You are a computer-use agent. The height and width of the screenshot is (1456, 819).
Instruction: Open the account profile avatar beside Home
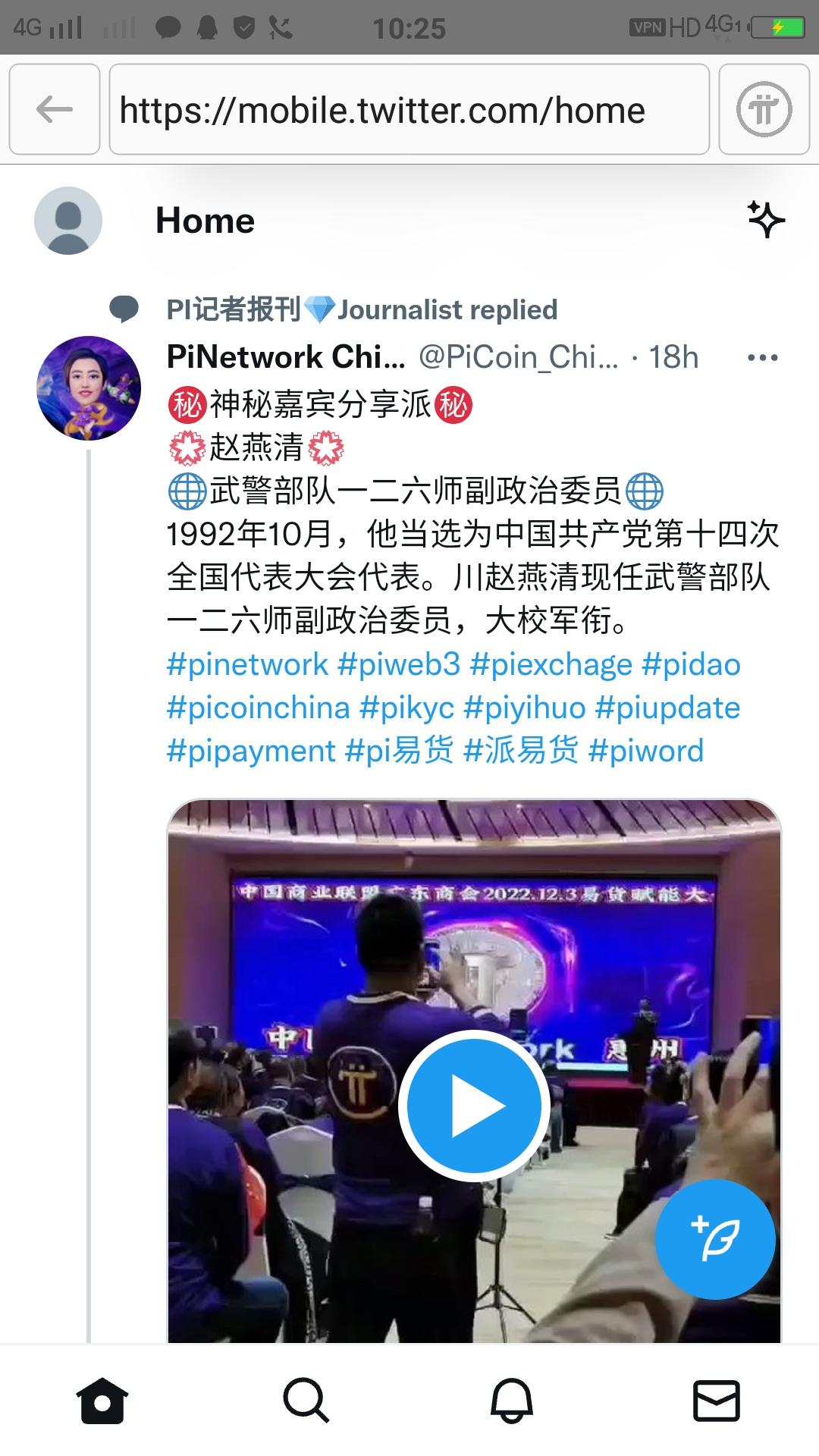coord(68,221)
